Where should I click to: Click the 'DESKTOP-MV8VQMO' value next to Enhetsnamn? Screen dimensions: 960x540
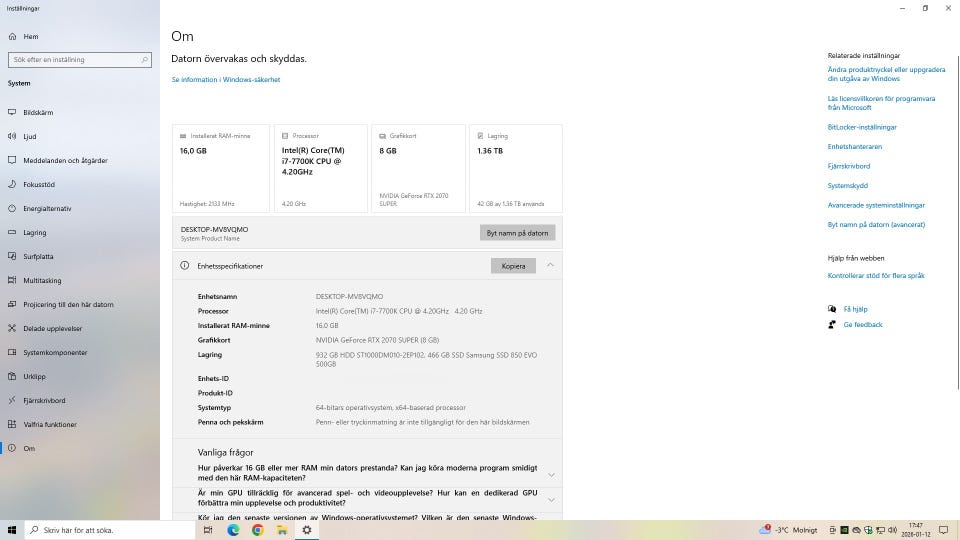click(x=350, y=296)
